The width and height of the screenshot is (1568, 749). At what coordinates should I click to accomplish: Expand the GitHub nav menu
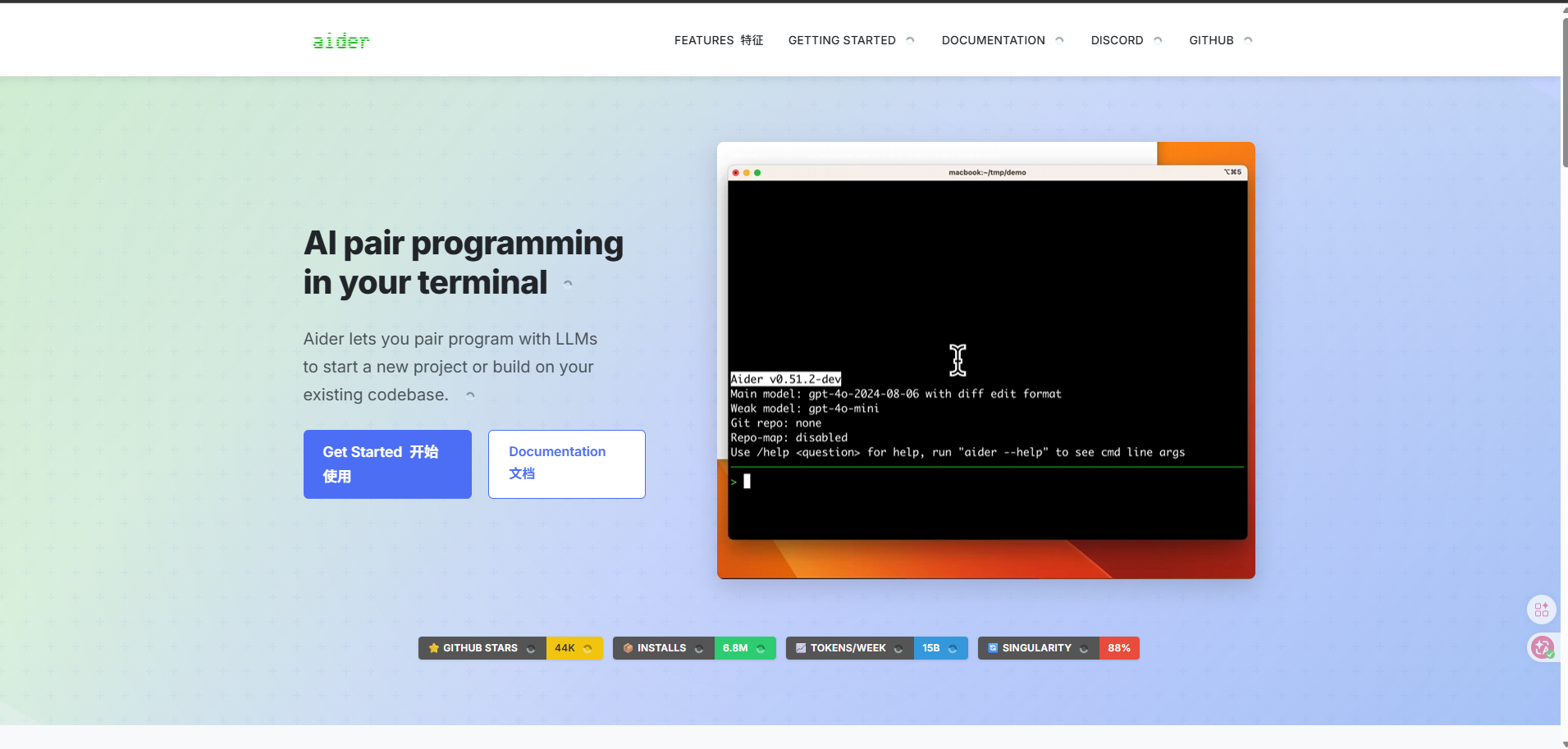pyautogui.click(x=1221, y=40)
